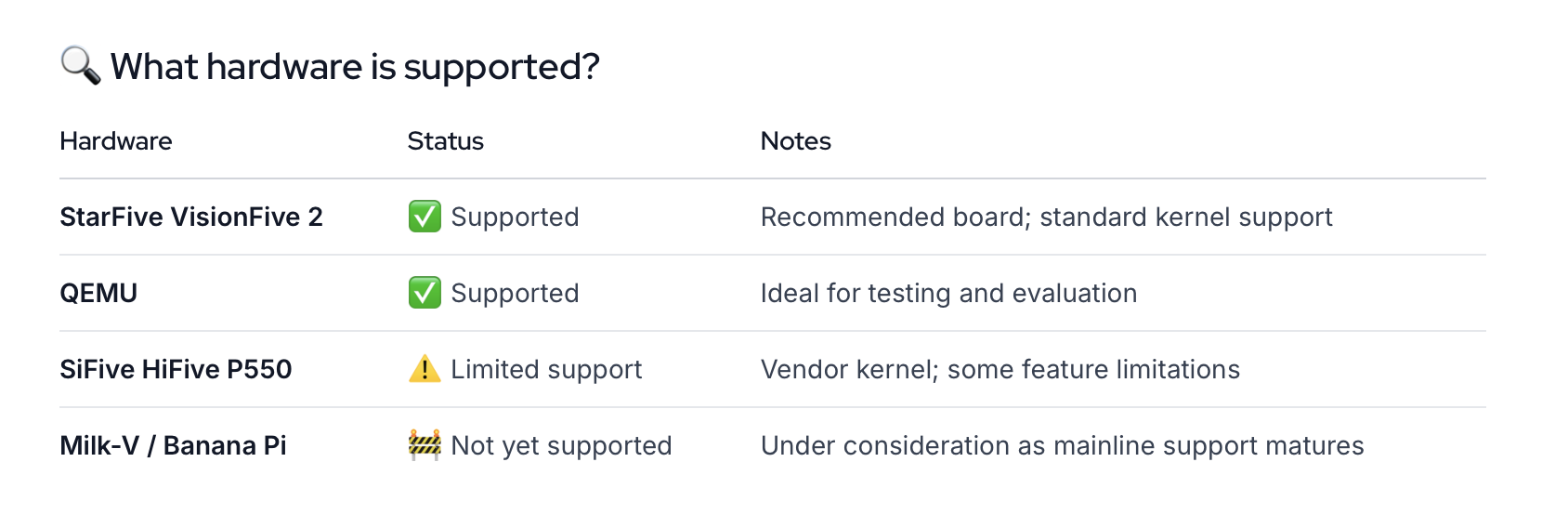Click the green checkmark next to StarFive VisionFive 2
Viewport: 1568px width, 528px height.
pyautogui.click(x=425, y=217)
